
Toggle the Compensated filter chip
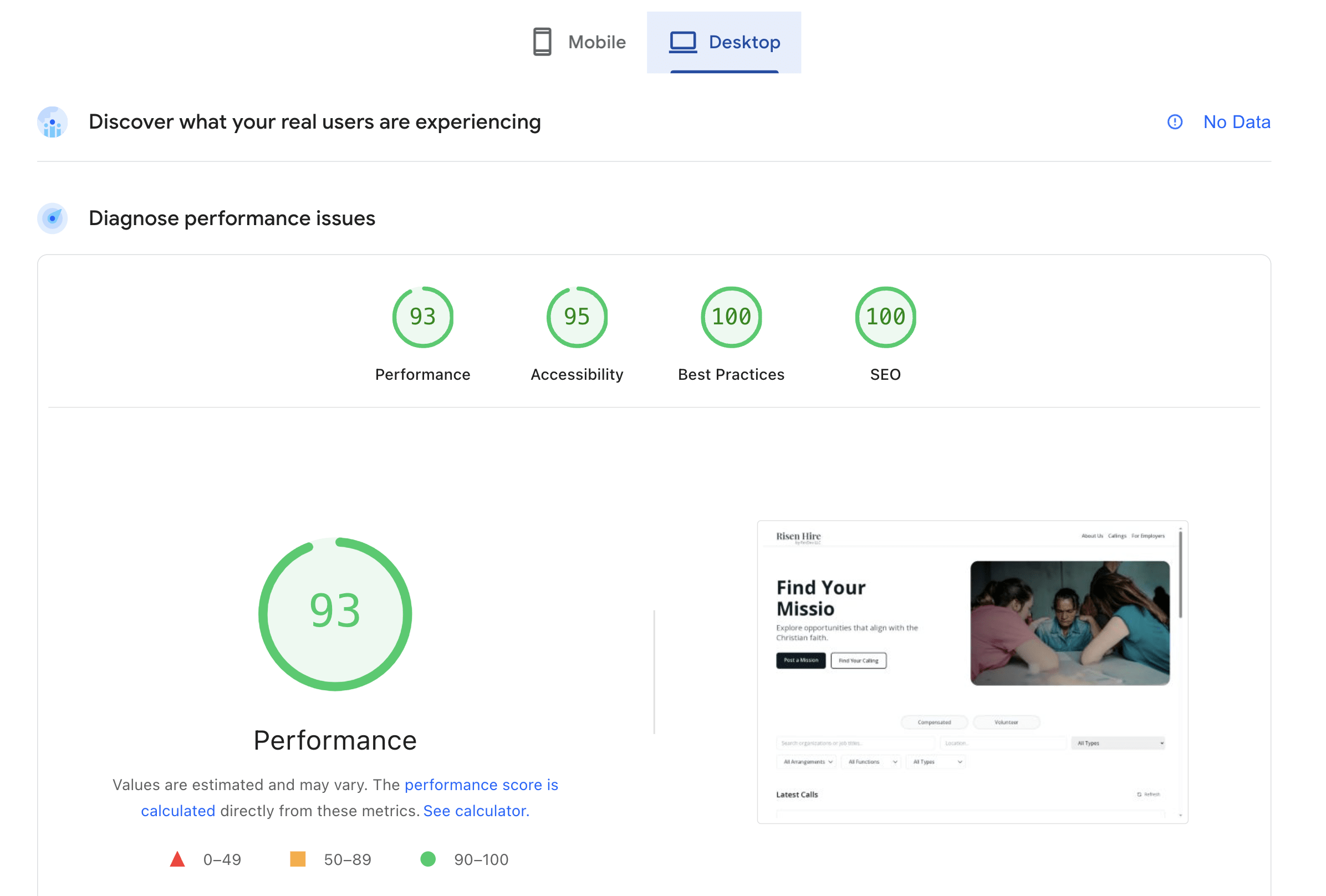coord(935,722)
